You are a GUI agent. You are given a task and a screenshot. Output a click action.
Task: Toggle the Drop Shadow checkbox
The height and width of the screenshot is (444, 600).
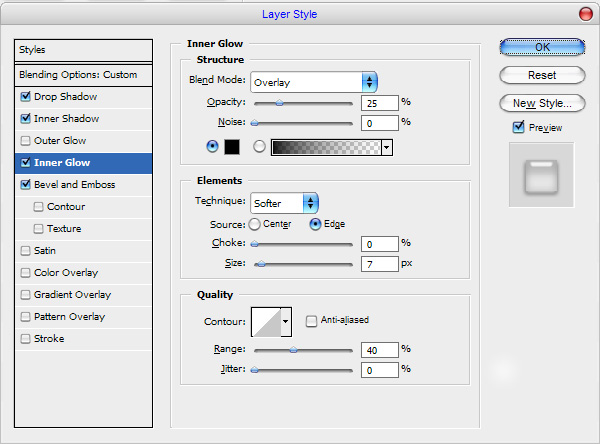pyautogui.click(x=25, y=96)
